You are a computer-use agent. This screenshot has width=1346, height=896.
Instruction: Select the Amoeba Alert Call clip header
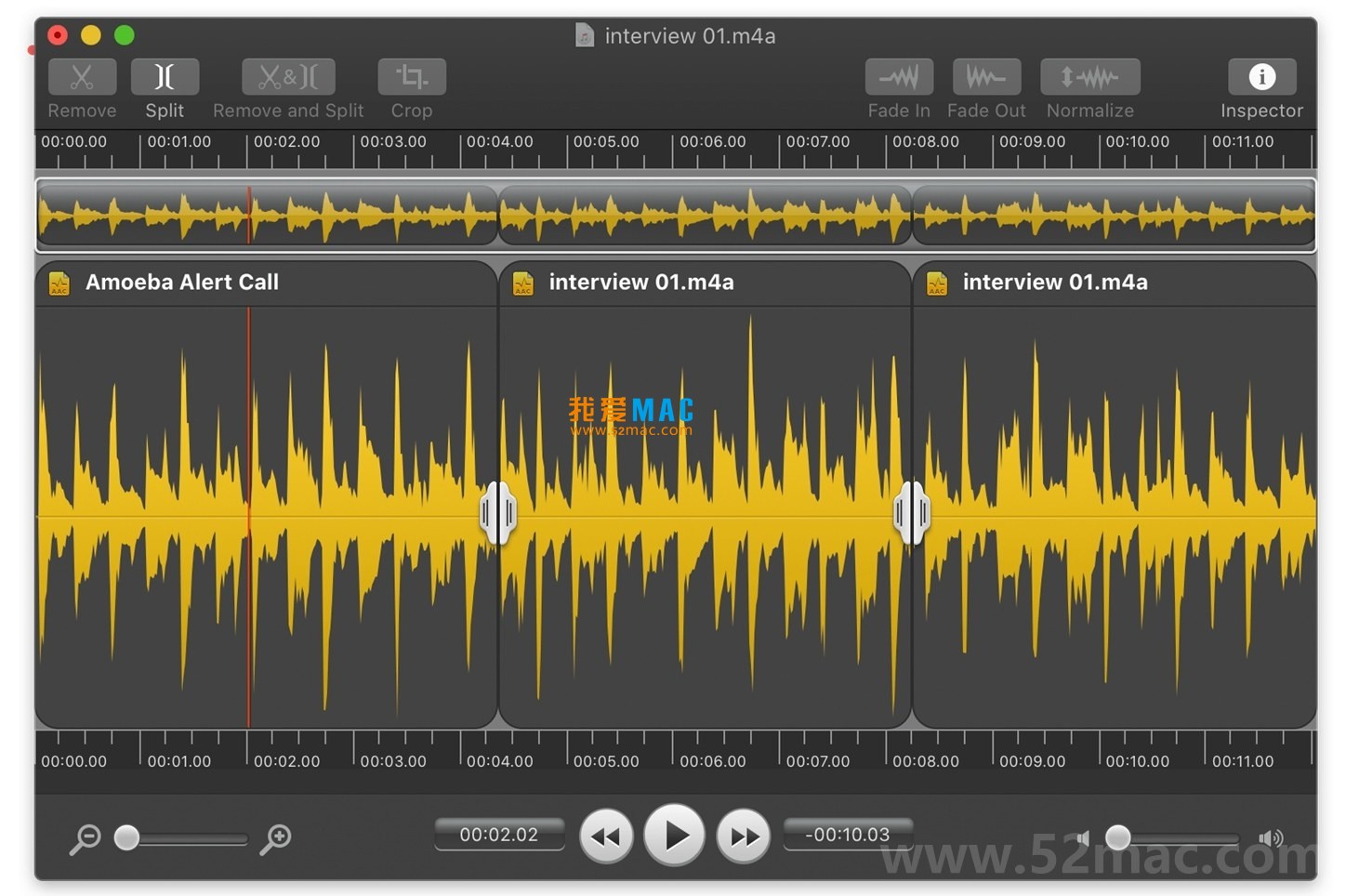pyautogui.click(x=182, y=283)
